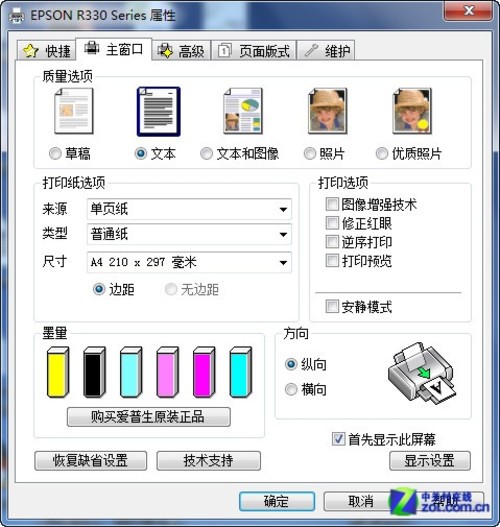Expand the 类型 paper type dropdown
Viewport: 500px width, 527px height.
click(x=189, y=234)
